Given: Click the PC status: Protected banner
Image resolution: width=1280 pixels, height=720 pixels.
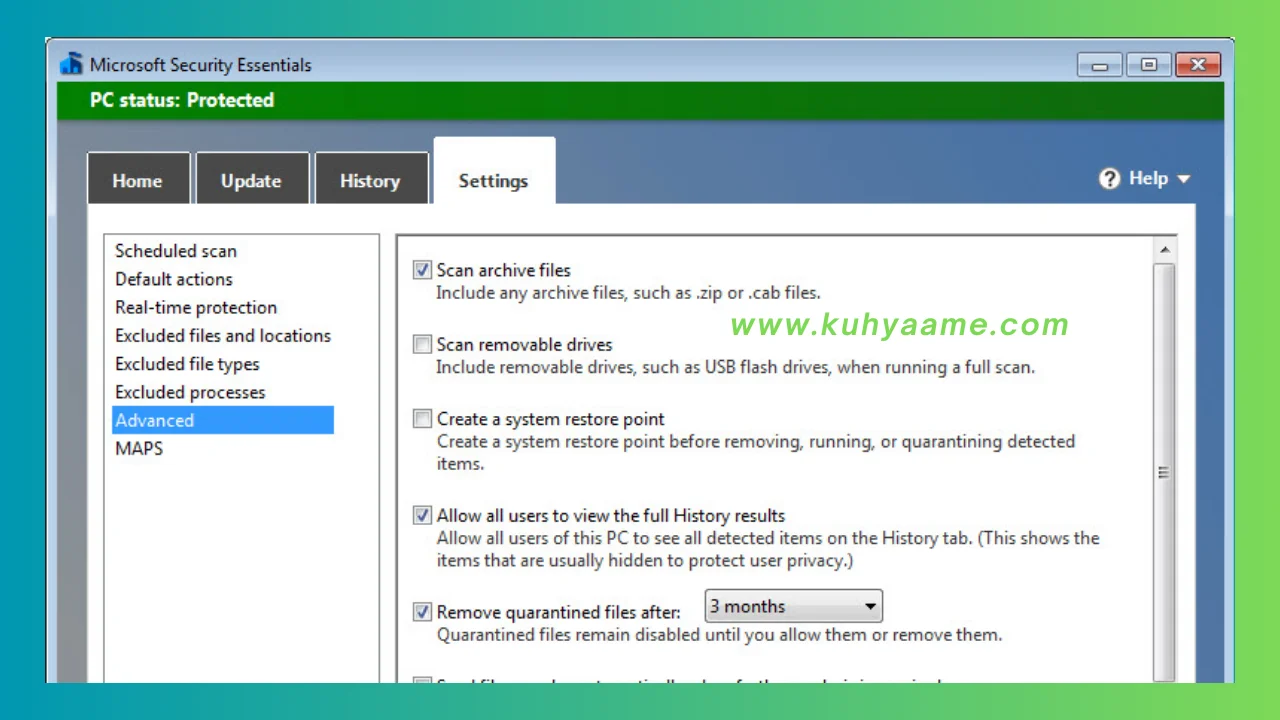Looking at the screenshot, I should click(x=640, y=101).
